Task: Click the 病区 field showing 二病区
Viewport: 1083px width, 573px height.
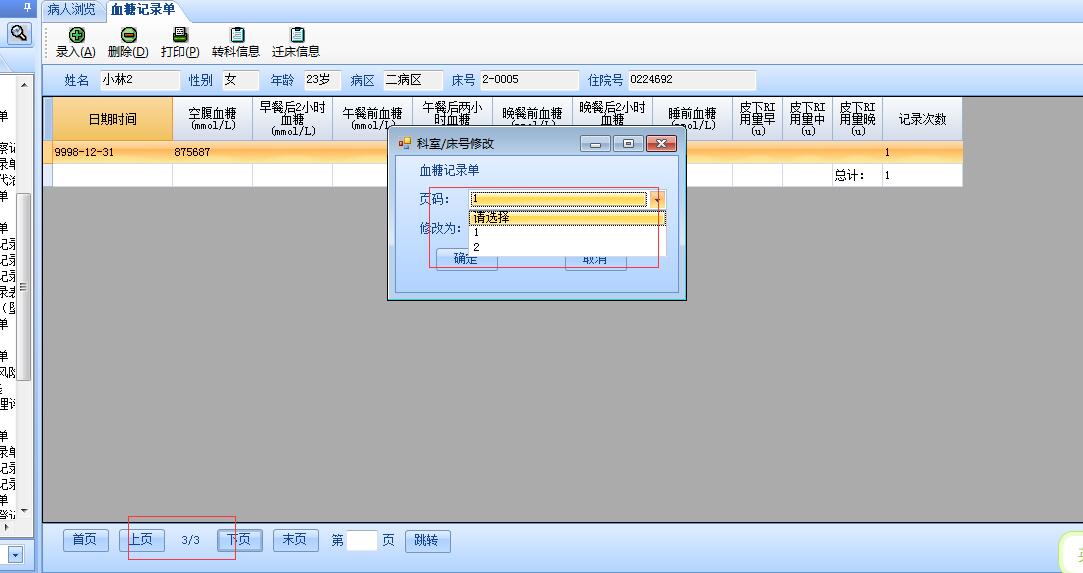Action: pos(412,80)
